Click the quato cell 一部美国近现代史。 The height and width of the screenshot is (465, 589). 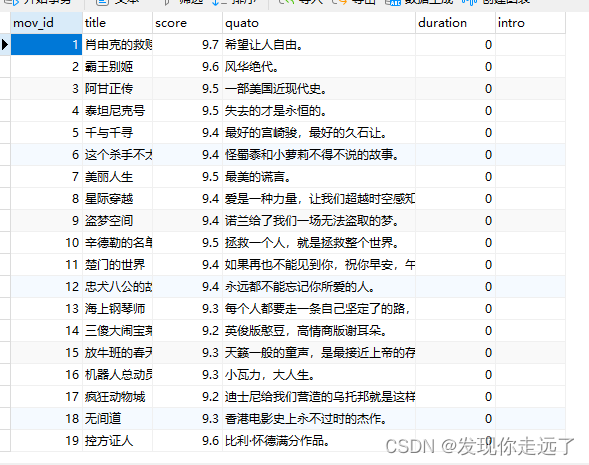[x=319, y=89]
